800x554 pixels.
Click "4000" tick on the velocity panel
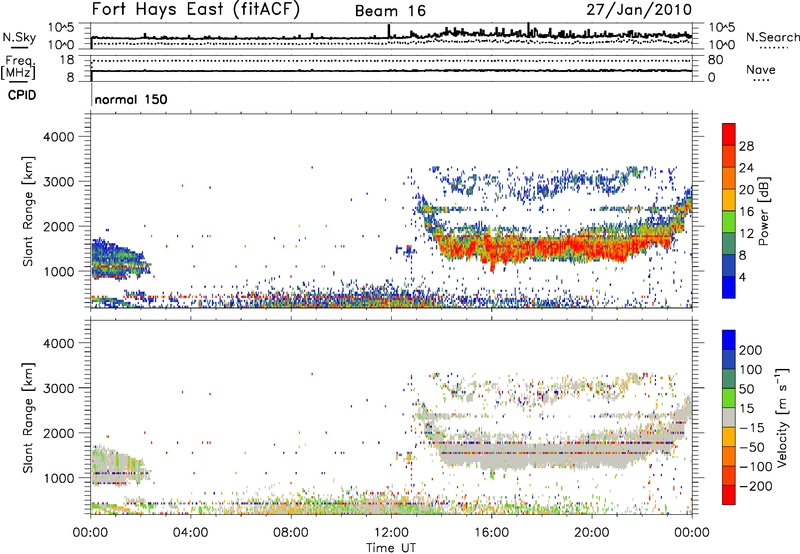point(58,343)
